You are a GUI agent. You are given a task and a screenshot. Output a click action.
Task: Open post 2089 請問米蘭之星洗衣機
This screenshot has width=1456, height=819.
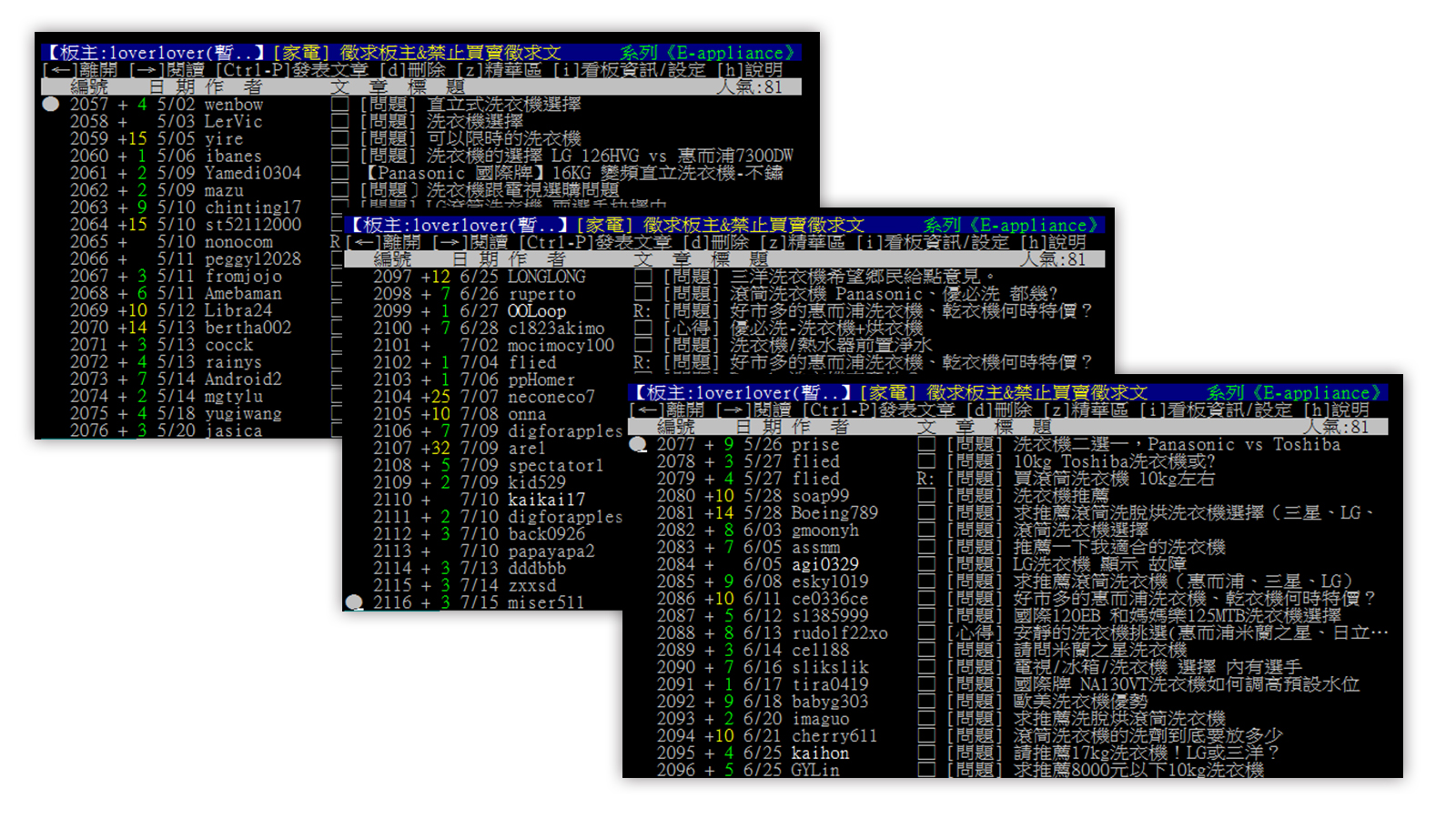tap(1100, 650)
